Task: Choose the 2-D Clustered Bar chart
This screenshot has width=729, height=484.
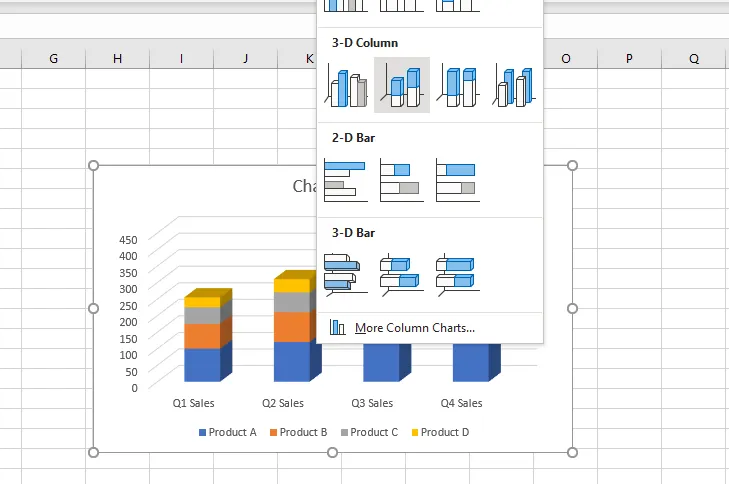Action: pos(346,180)
